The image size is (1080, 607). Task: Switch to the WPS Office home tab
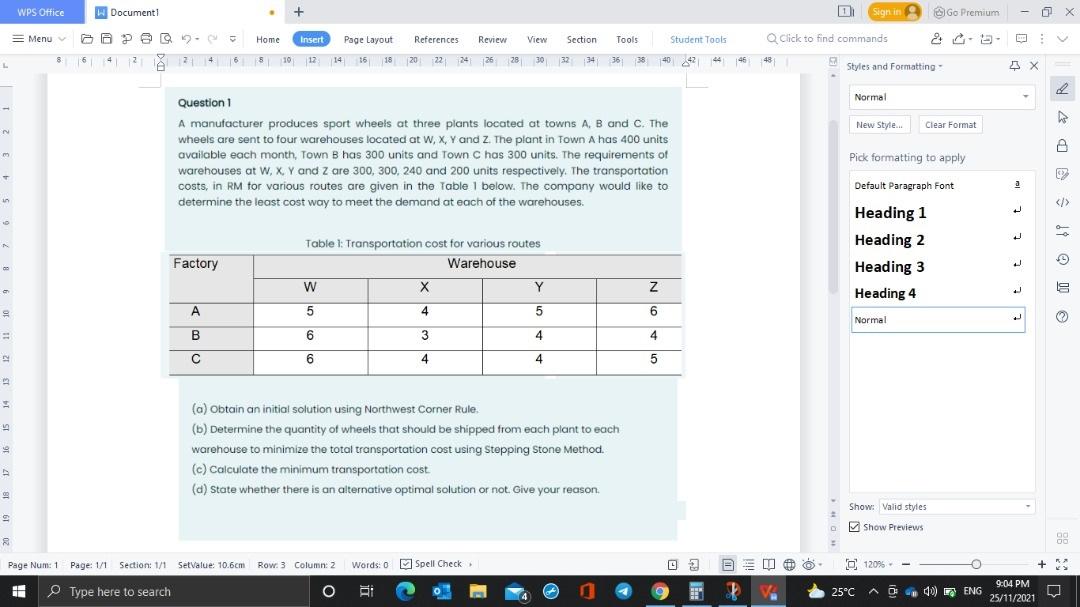41,12
